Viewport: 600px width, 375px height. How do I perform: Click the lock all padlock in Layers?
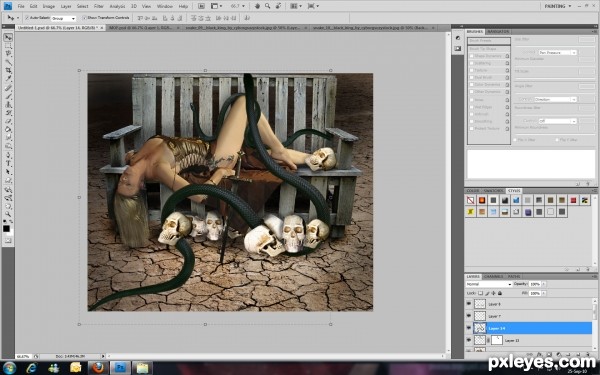coord(500,293)
